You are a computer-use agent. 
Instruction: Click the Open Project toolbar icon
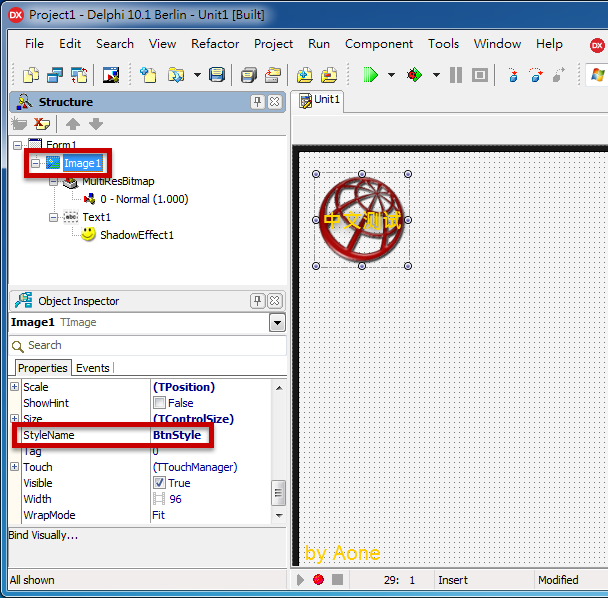click(273, 75)
